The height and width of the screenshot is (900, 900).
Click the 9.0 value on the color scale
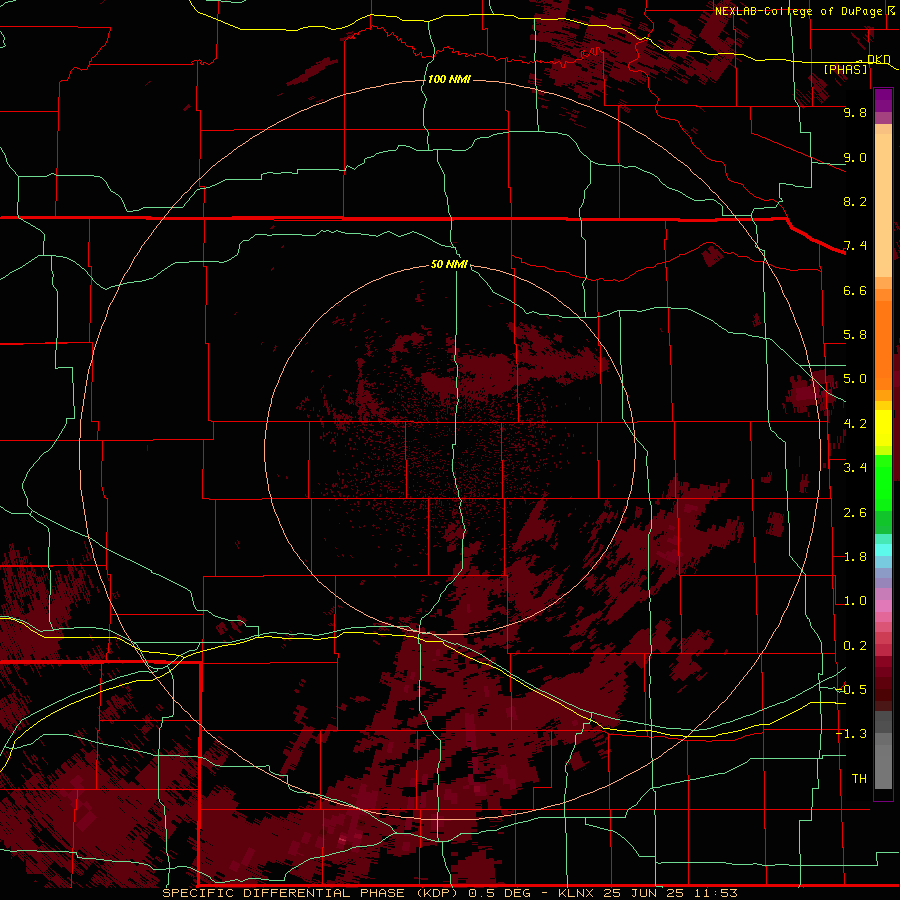click(855, 157)
